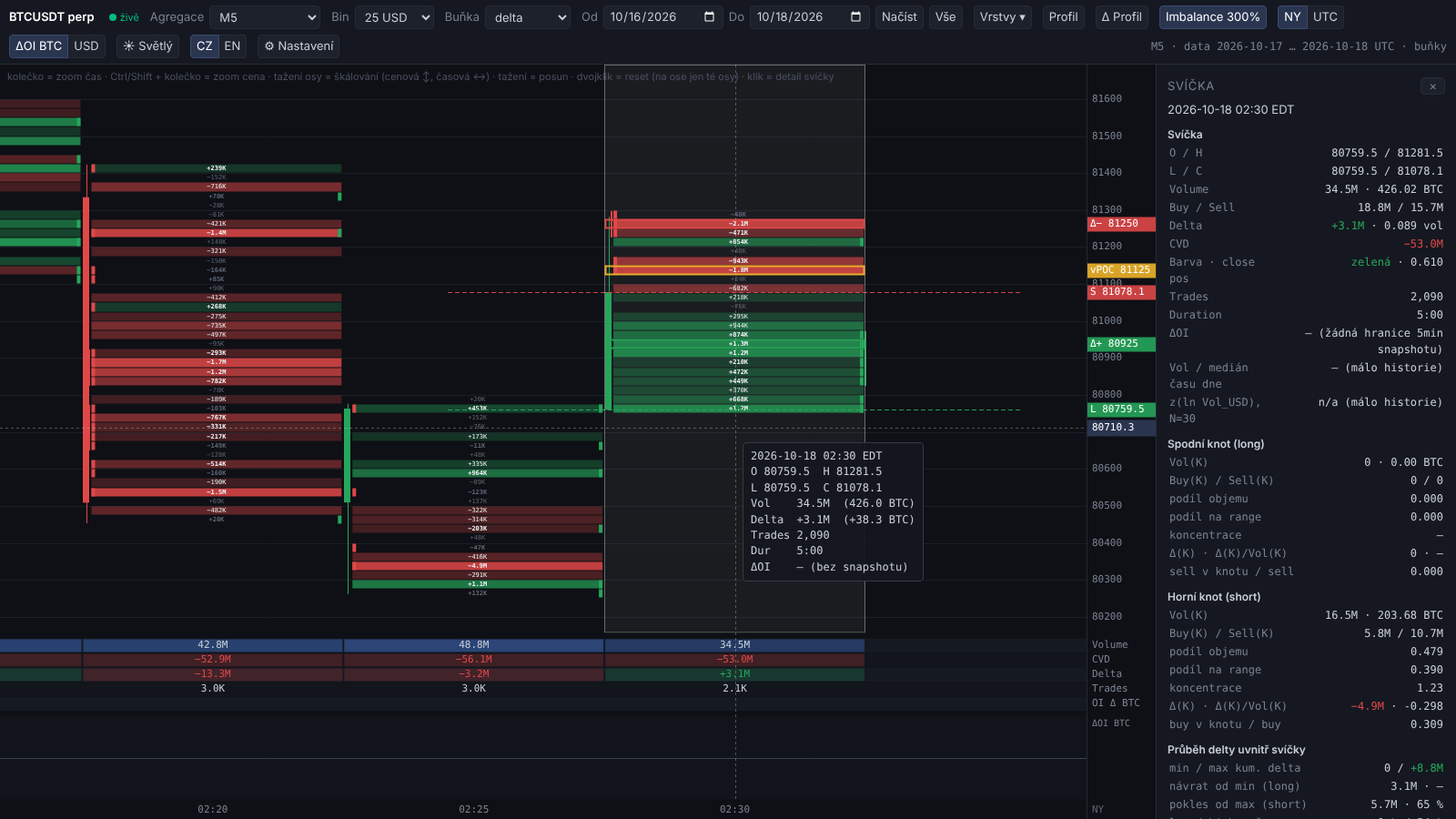Click the vPOC 81125 price label
The image size is (1456, 819).
click(x=1121, y=270)
